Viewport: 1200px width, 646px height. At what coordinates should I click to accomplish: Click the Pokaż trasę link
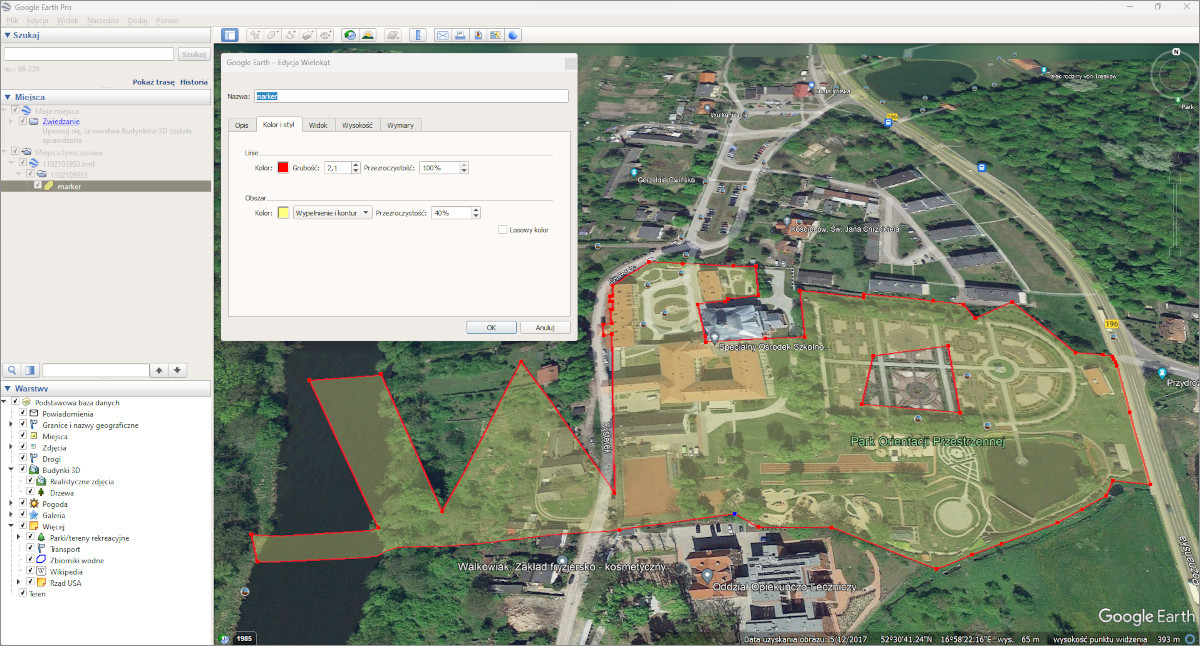pyautogui.click(x=154, y=82)
